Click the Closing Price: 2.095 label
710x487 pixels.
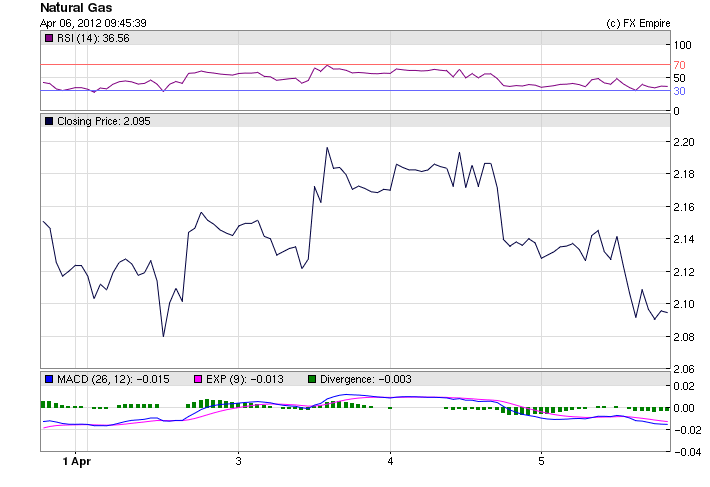[x=104, y=121]
